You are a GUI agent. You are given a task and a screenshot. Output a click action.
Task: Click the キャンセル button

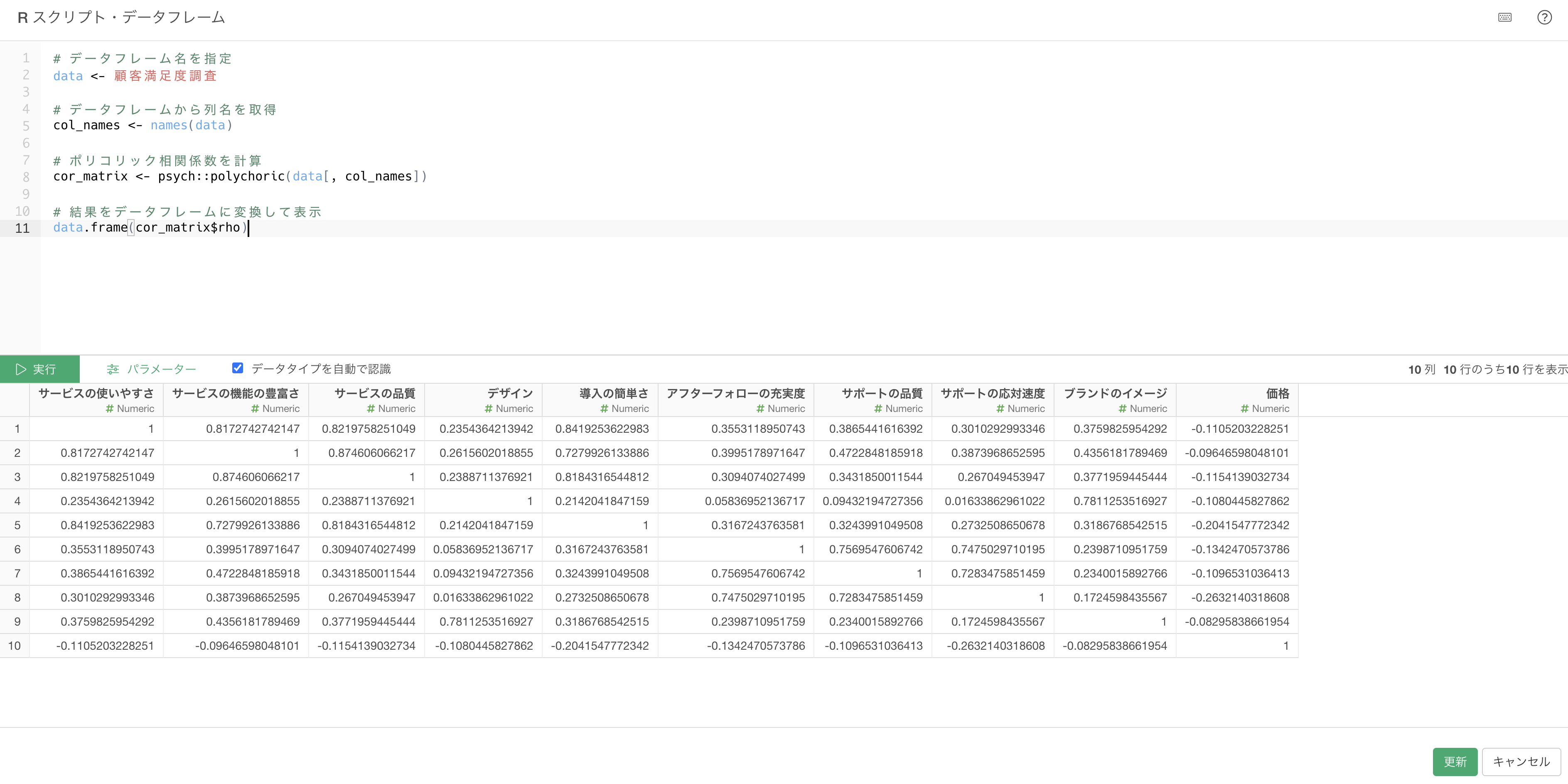click(x=1521, y=762)
